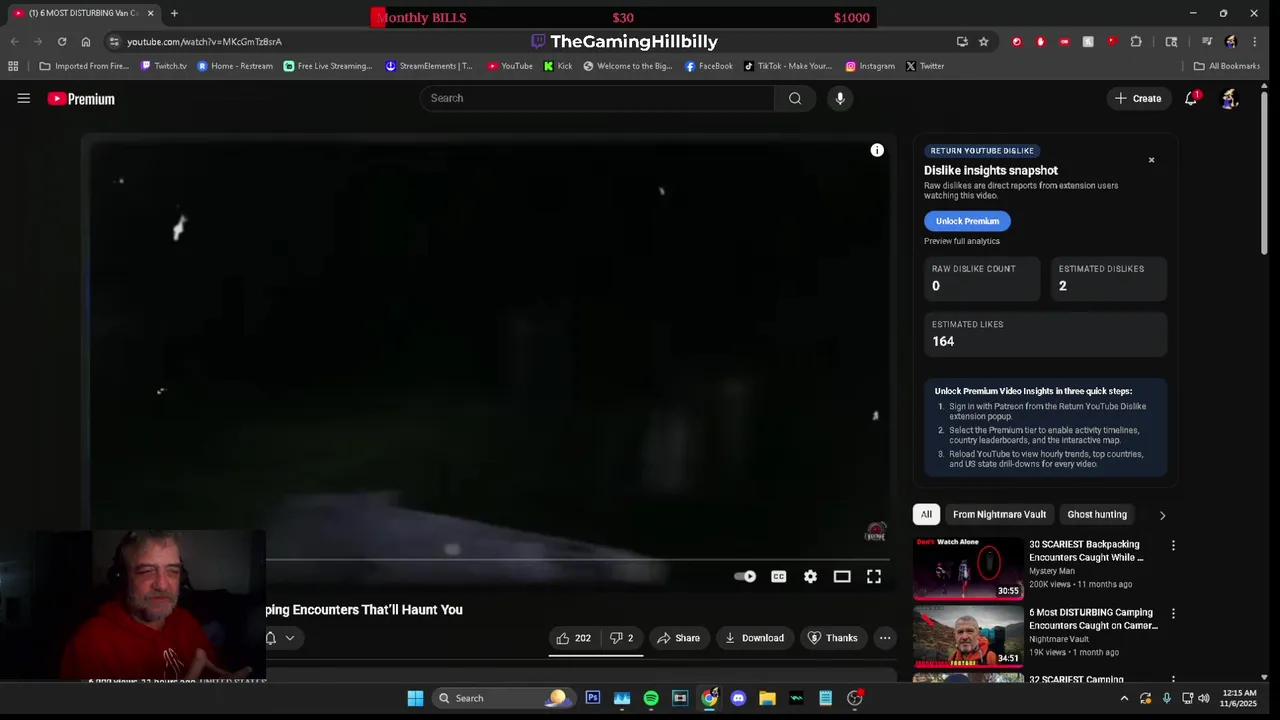Close the Dislike insights snapshot panel
The image size is (1280, 720).
1151,160
